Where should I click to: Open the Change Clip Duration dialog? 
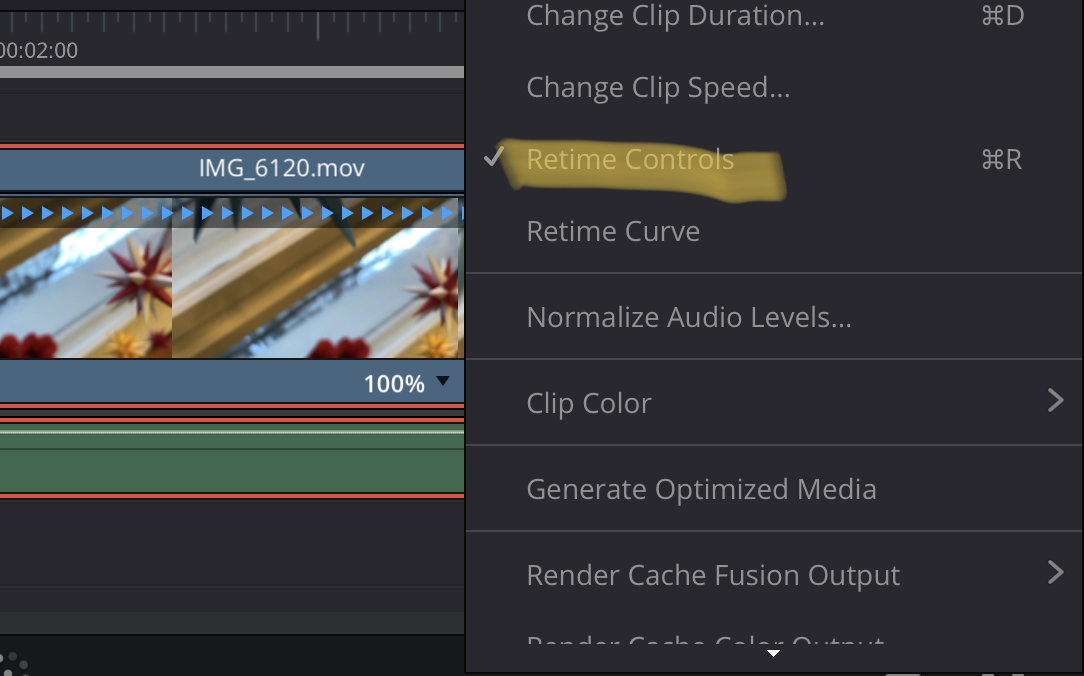pyautogui.click(x=676, y=16)
